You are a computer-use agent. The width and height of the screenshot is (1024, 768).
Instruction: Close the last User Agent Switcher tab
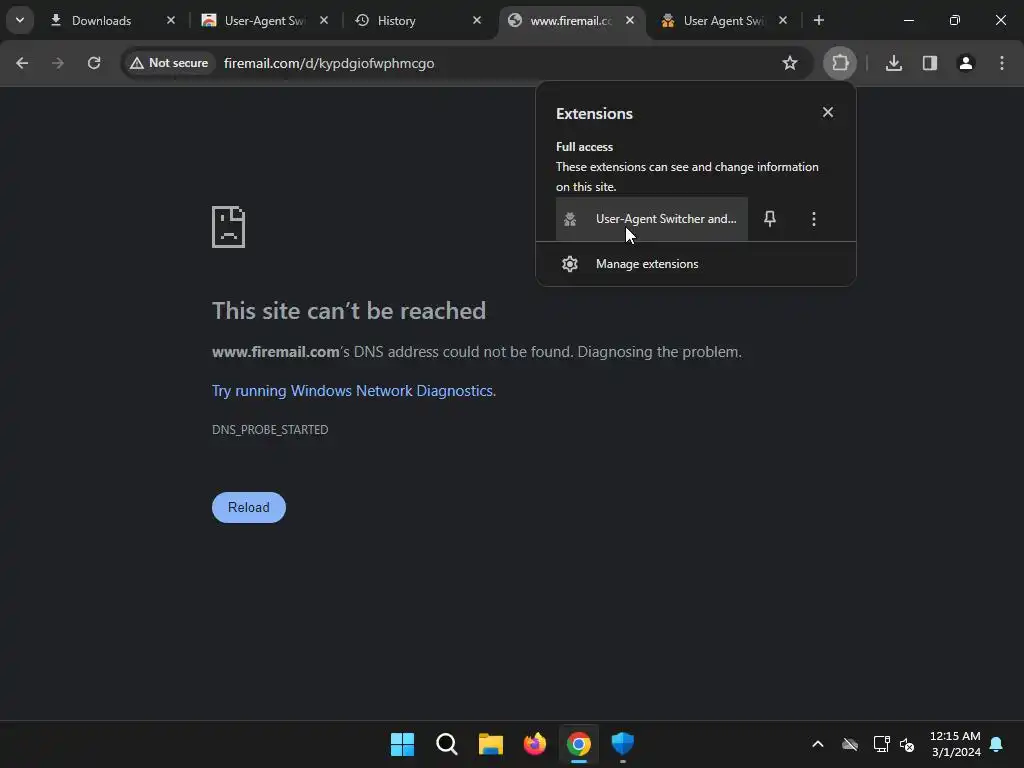tap(783, 20)
